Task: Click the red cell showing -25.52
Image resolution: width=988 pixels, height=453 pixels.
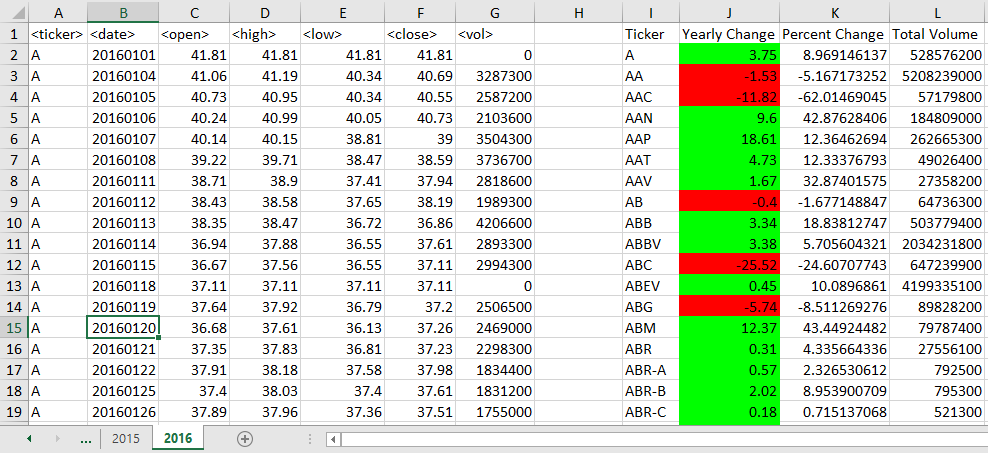Action: coord(729,264)
